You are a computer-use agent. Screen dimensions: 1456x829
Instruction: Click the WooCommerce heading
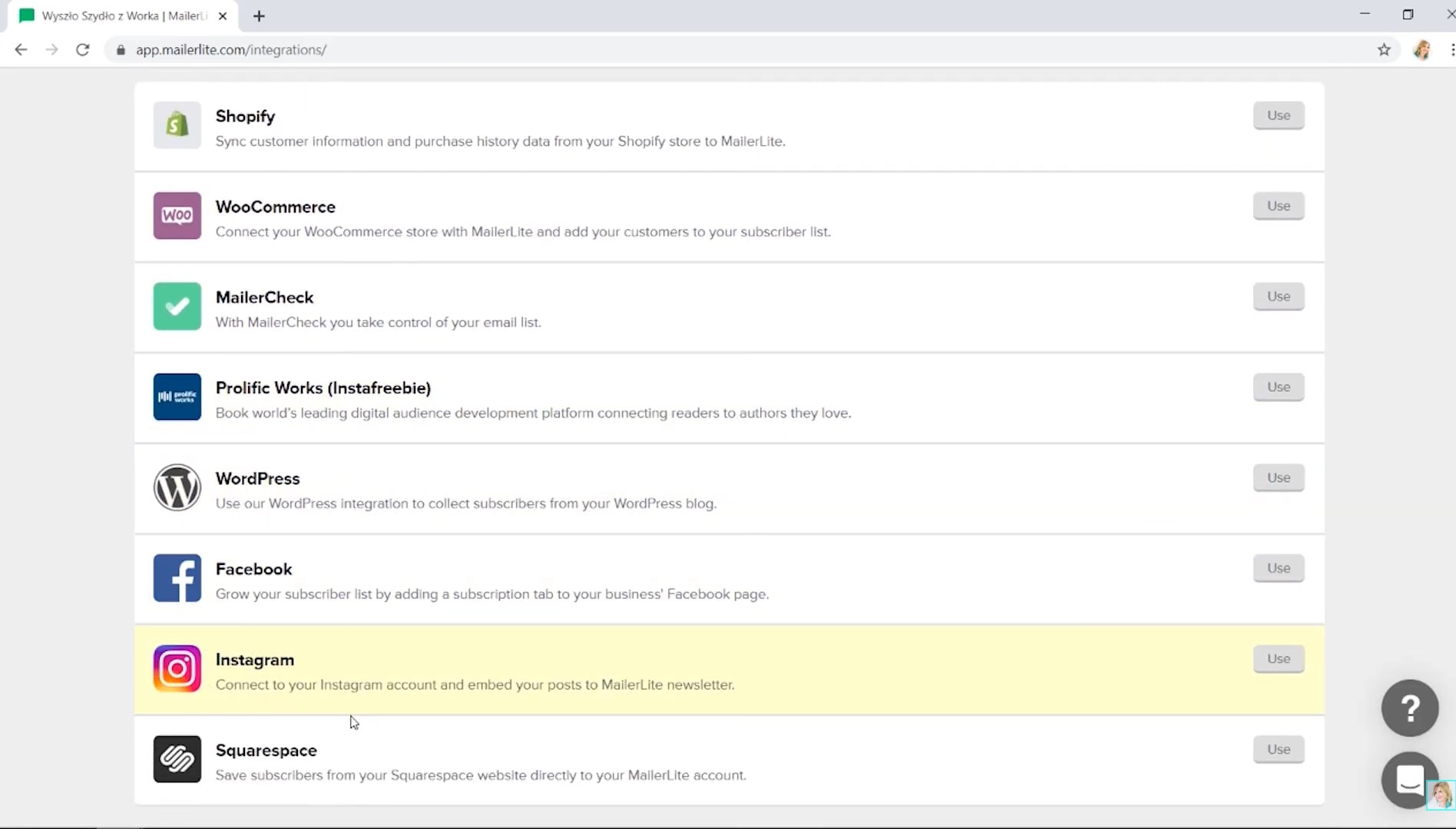(276, 206)
